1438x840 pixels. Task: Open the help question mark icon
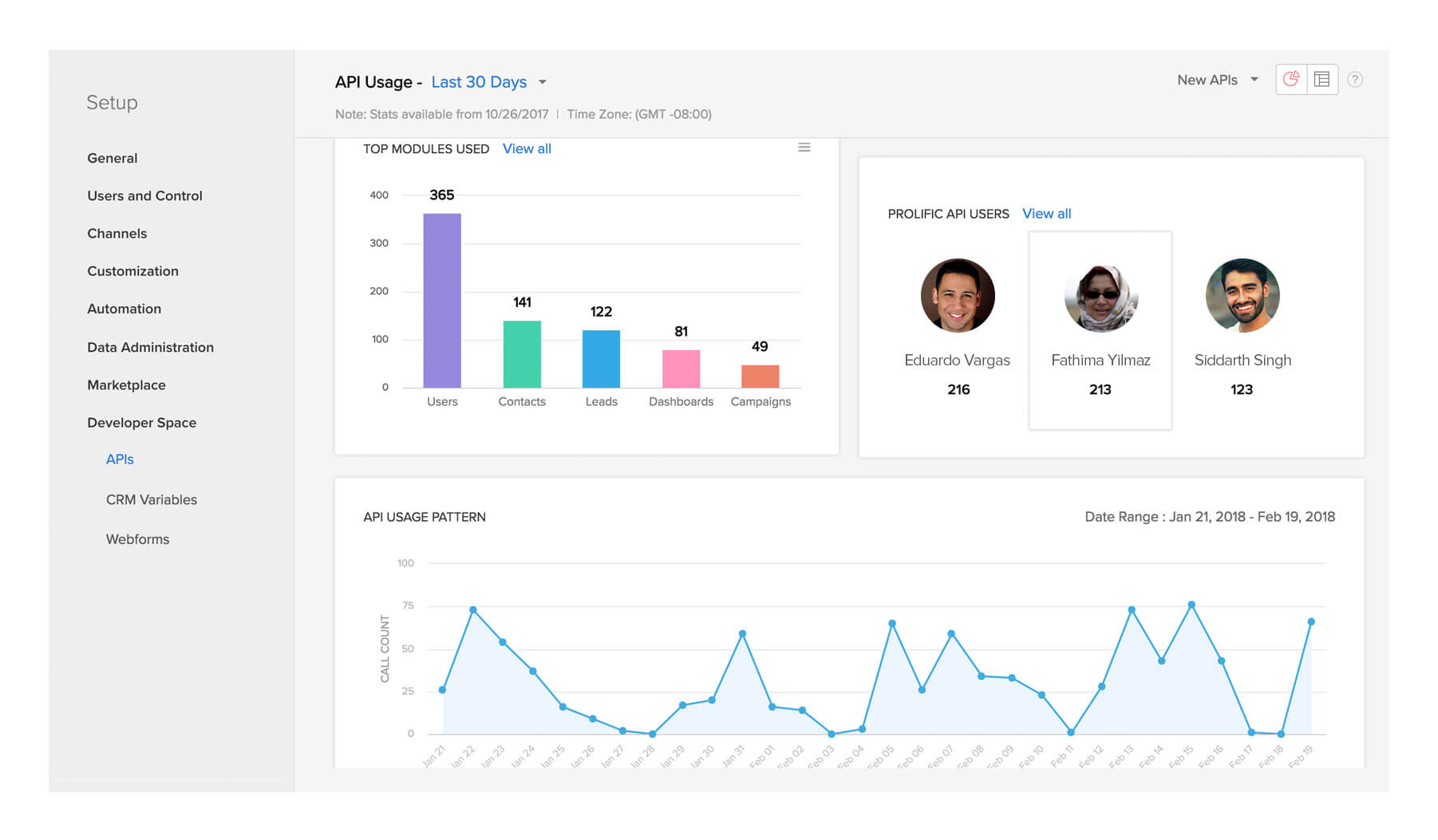[x=1354, y=80]
